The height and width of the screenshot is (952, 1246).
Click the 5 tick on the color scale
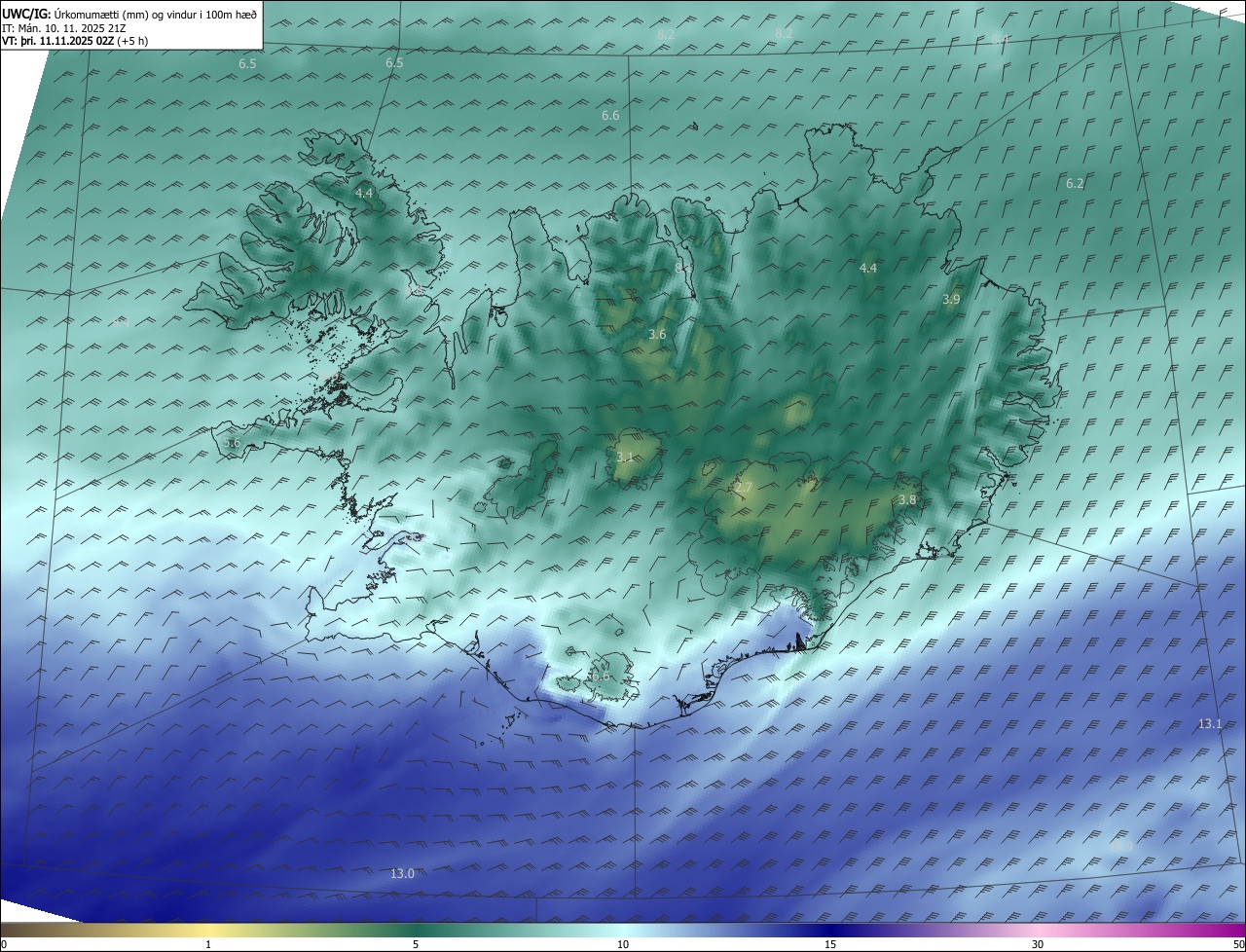click(x=416, y=945)
